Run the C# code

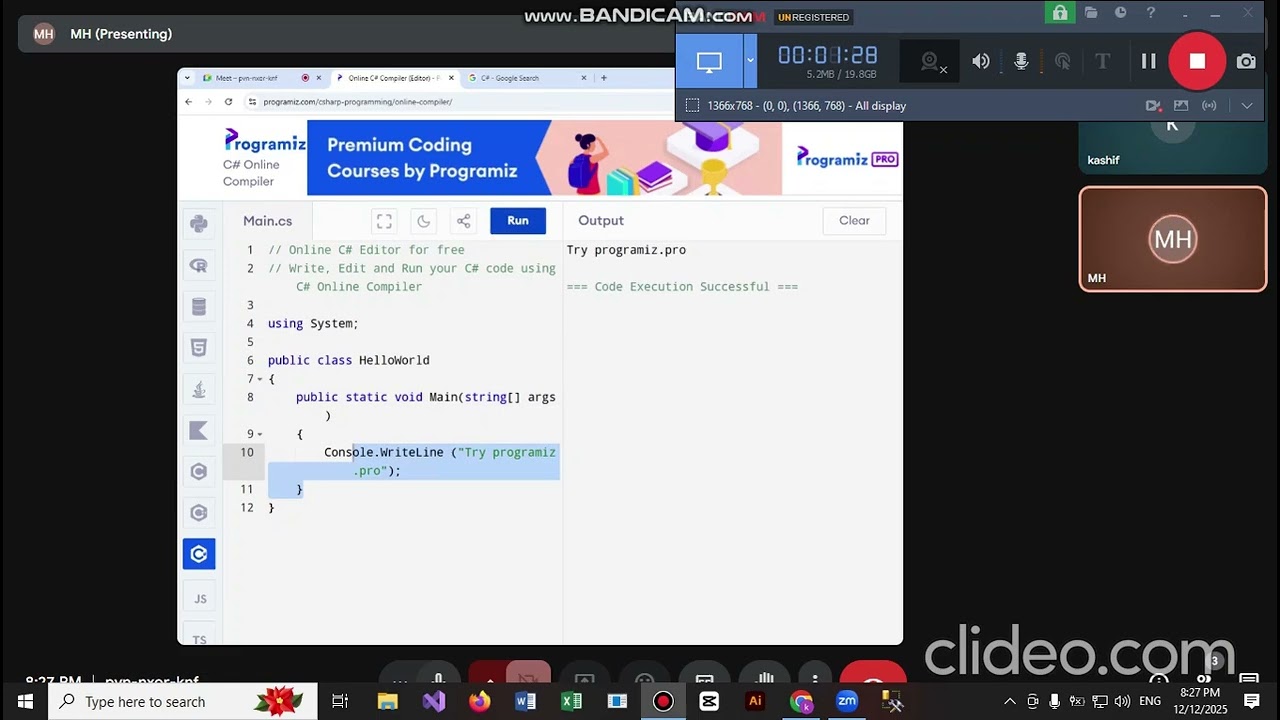[518, 221]
